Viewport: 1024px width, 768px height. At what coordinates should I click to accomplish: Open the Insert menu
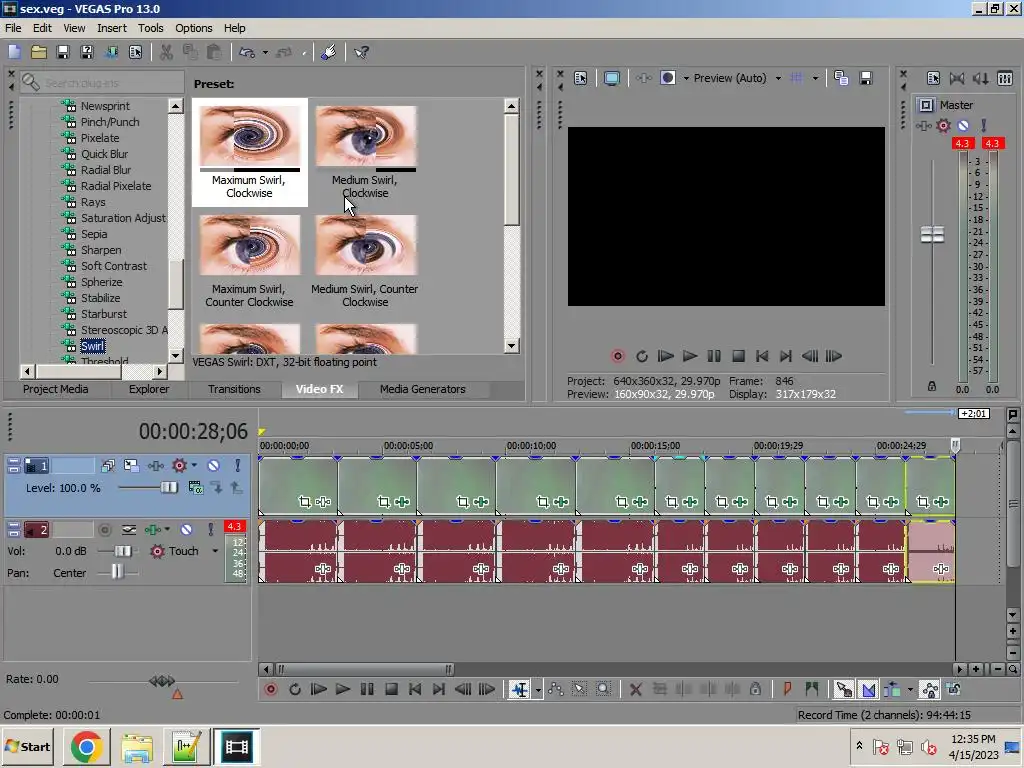coord(112,28)
